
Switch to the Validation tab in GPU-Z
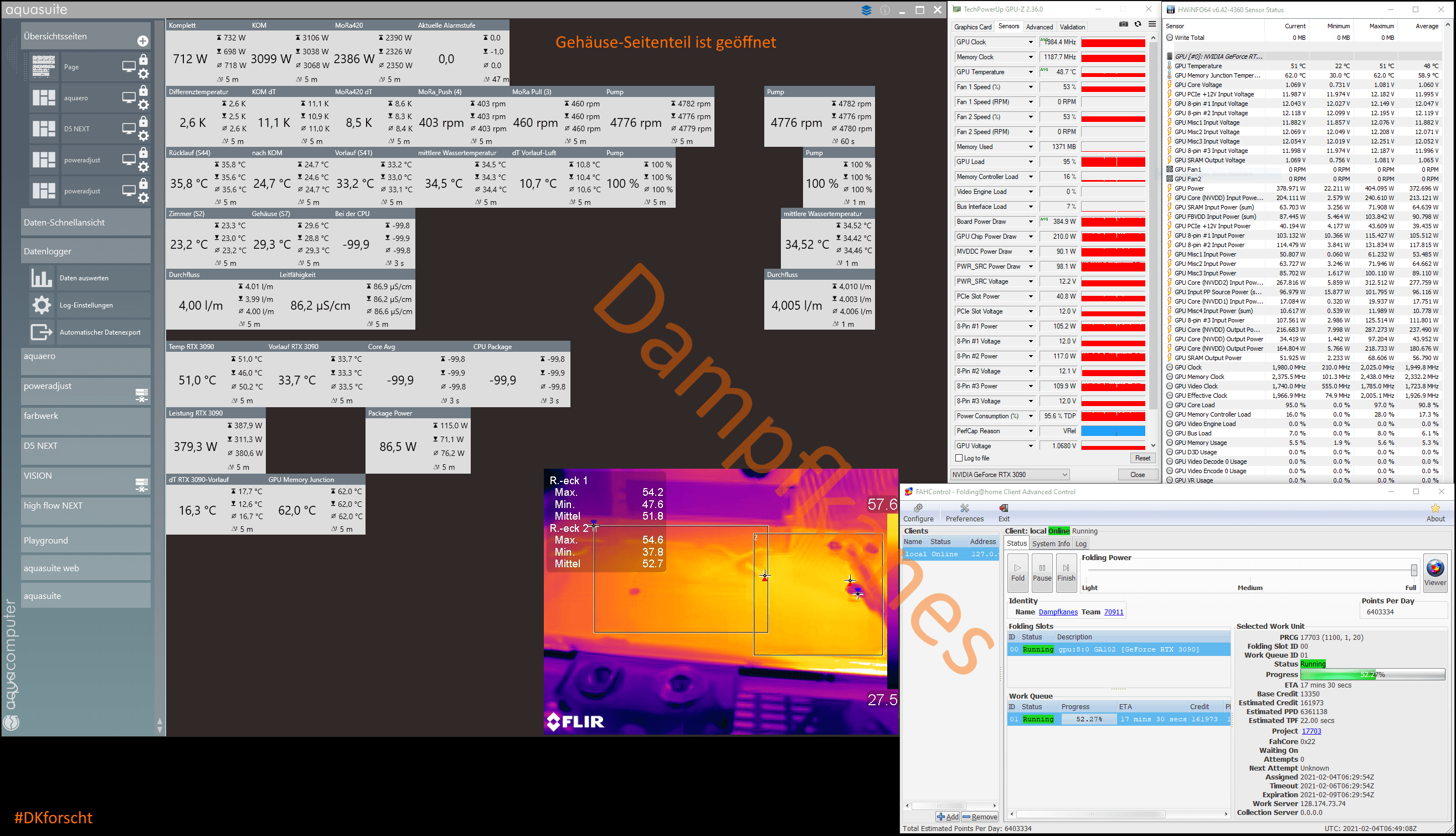point(1072,27)
